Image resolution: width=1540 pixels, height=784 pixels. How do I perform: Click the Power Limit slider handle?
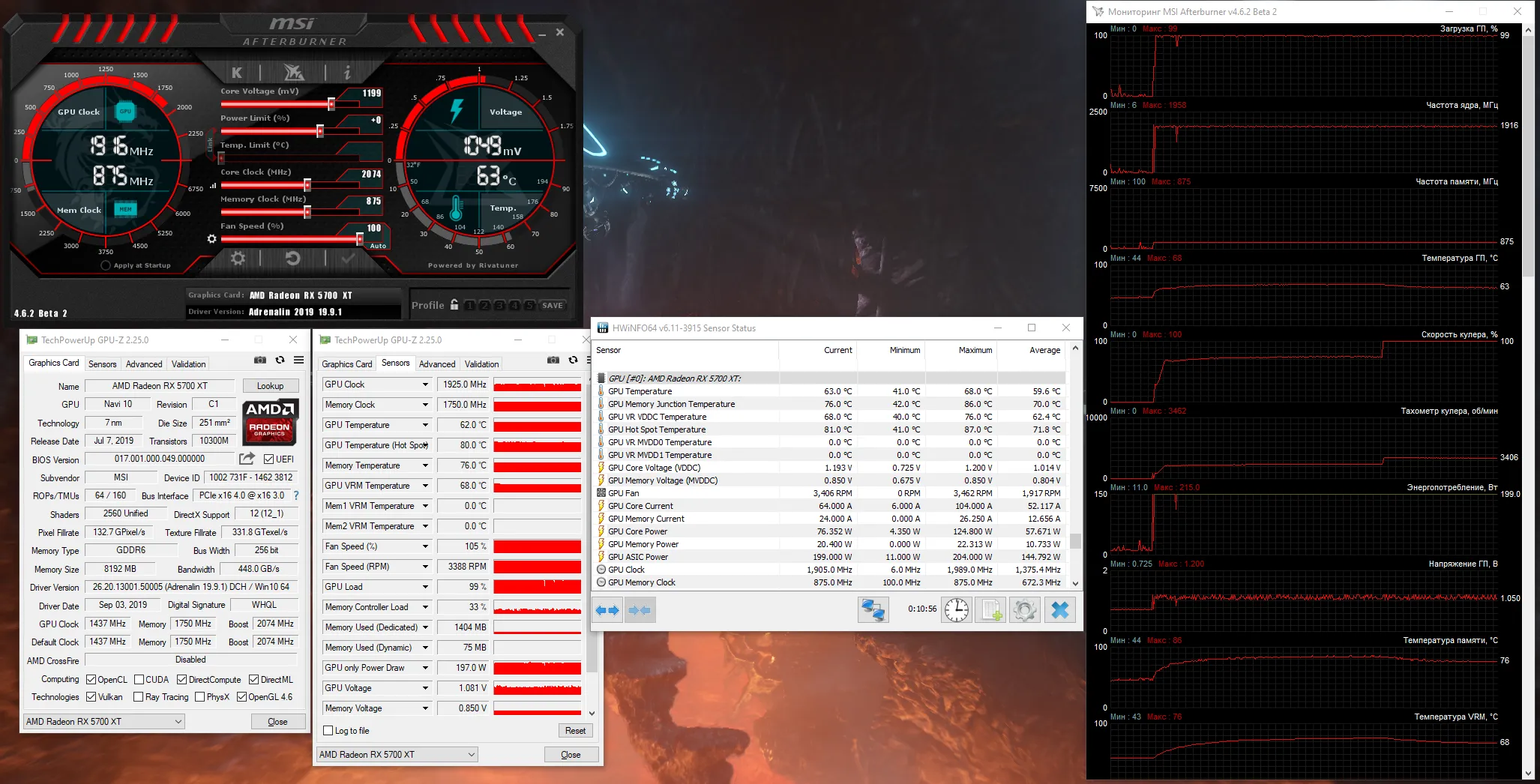click(x=320, y=131)
